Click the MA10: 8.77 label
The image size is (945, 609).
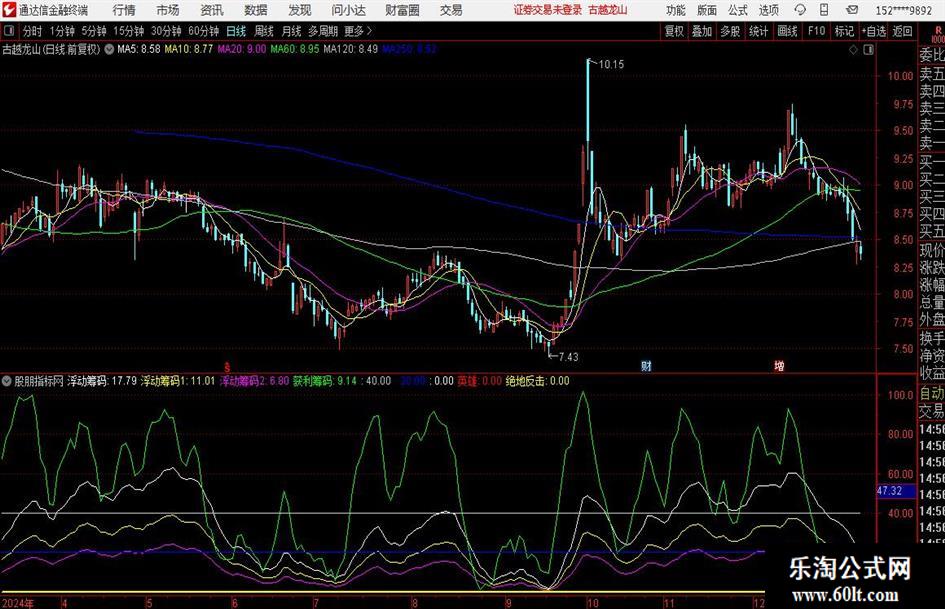click(x=189, y=49)
